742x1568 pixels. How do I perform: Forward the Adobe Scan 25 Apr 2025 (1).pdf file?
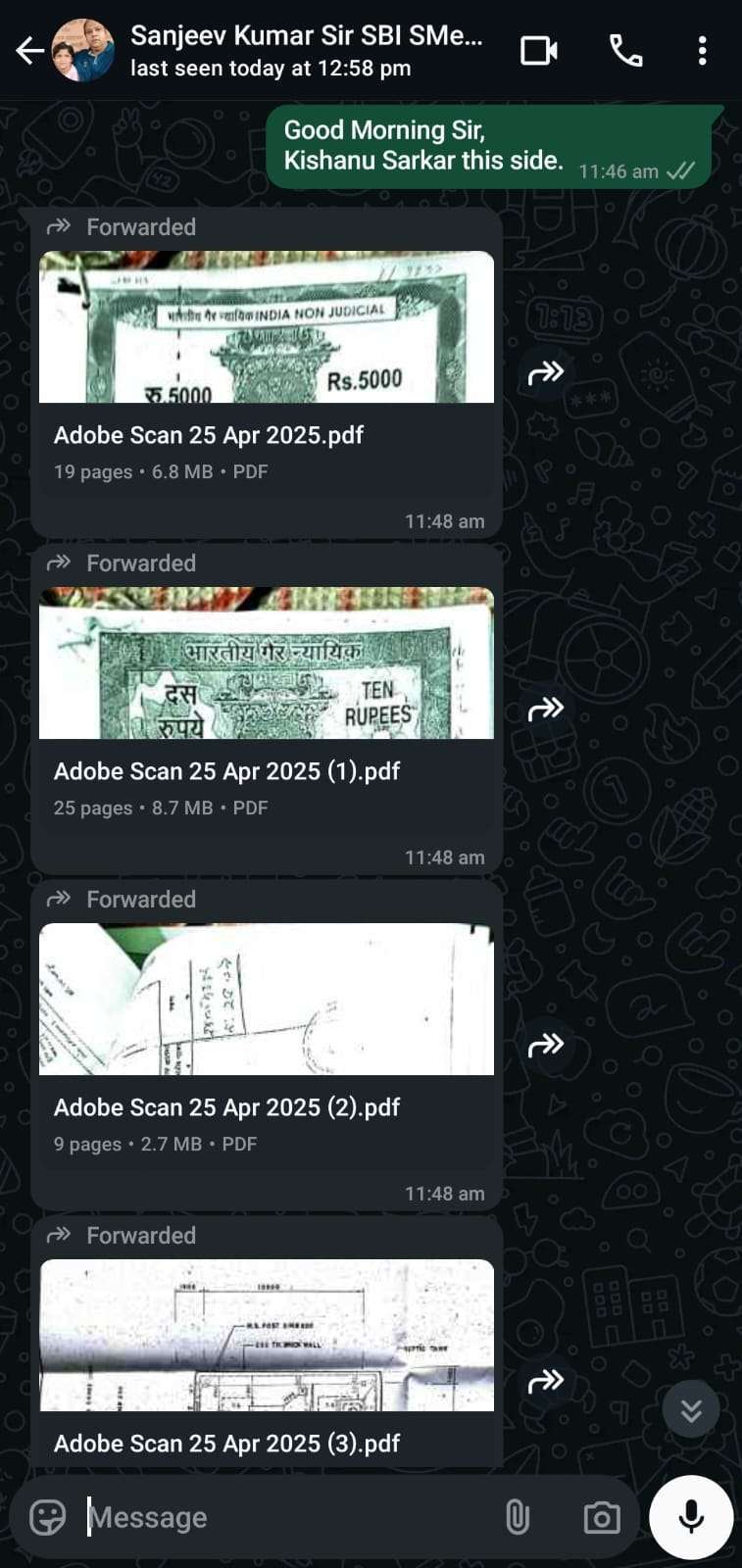pos(545,709)
